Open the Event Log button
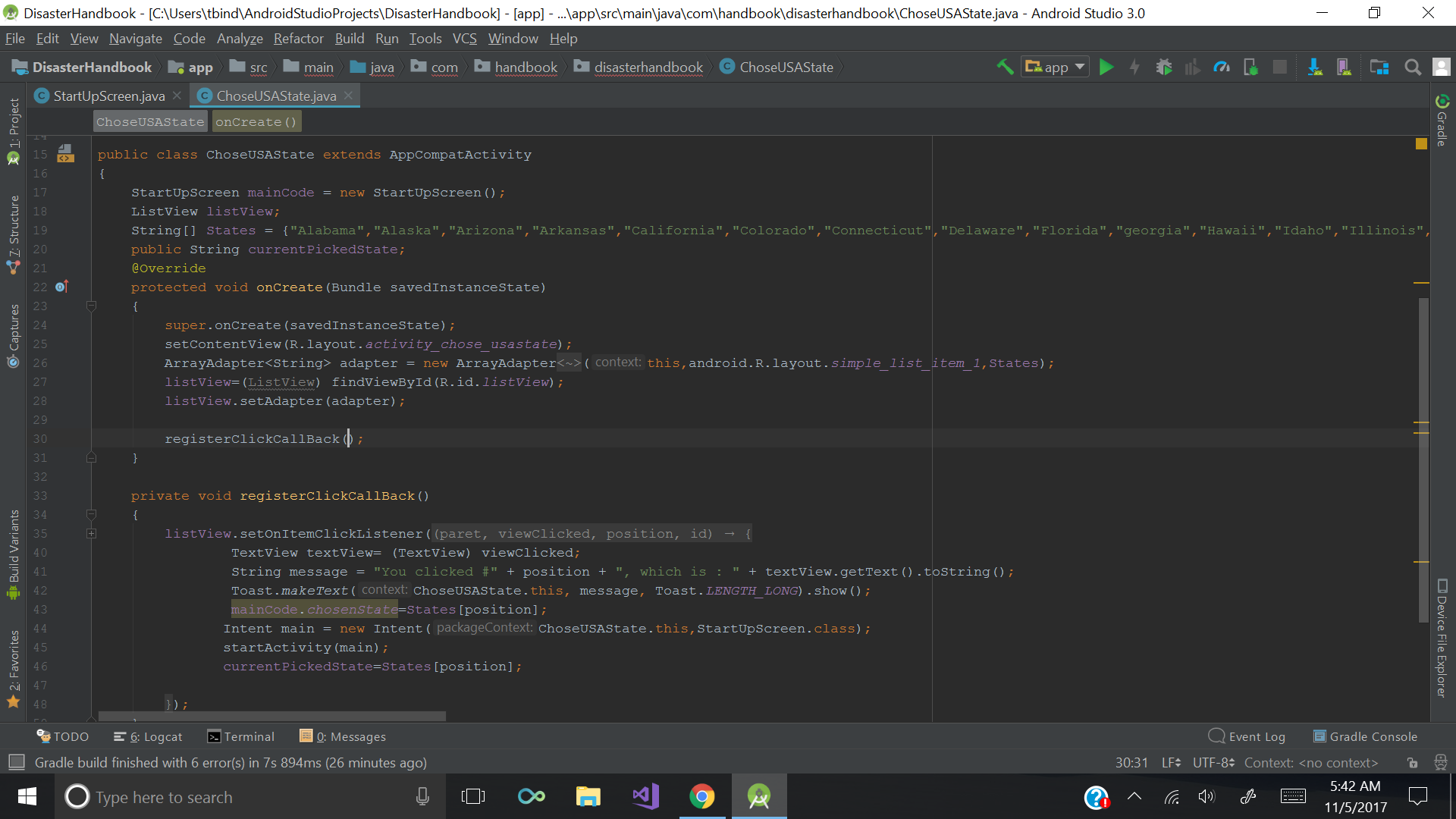 point(1247,736)
